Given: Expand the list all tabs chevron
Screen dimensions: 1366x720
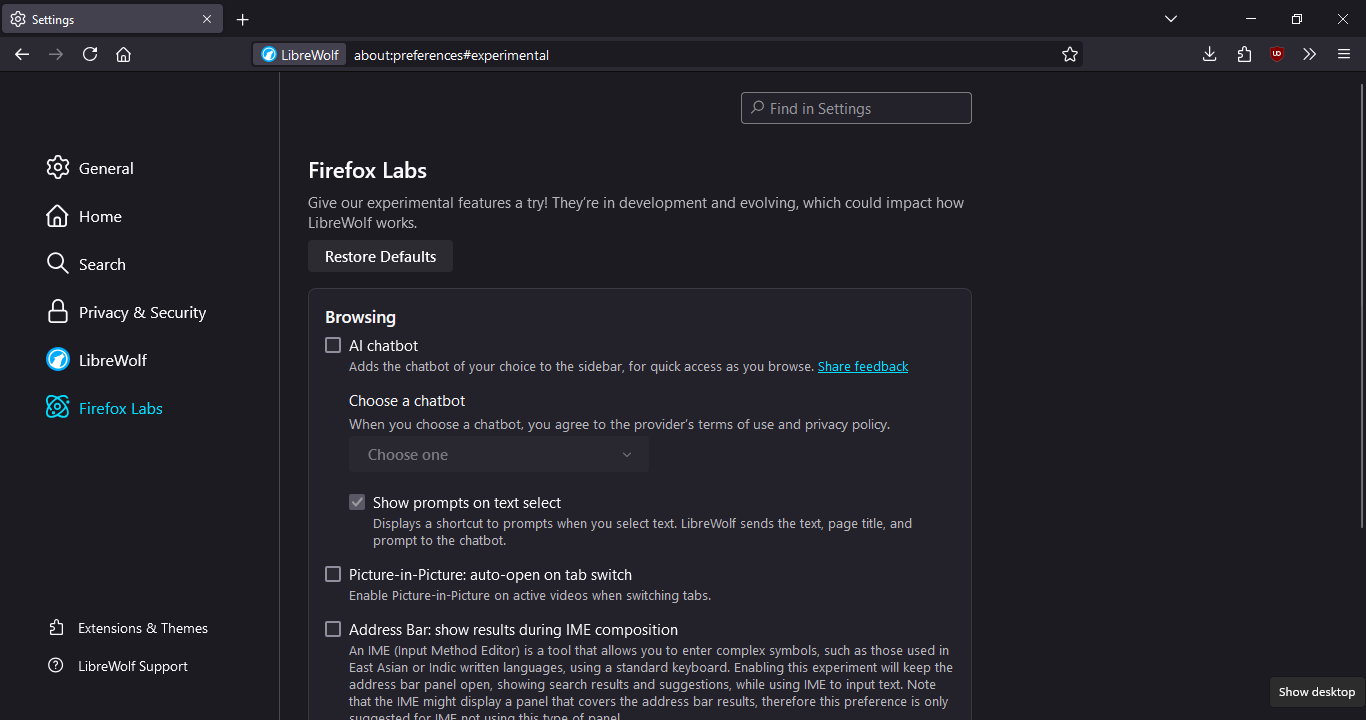Looking at the screenshot, I should 1171,19.
